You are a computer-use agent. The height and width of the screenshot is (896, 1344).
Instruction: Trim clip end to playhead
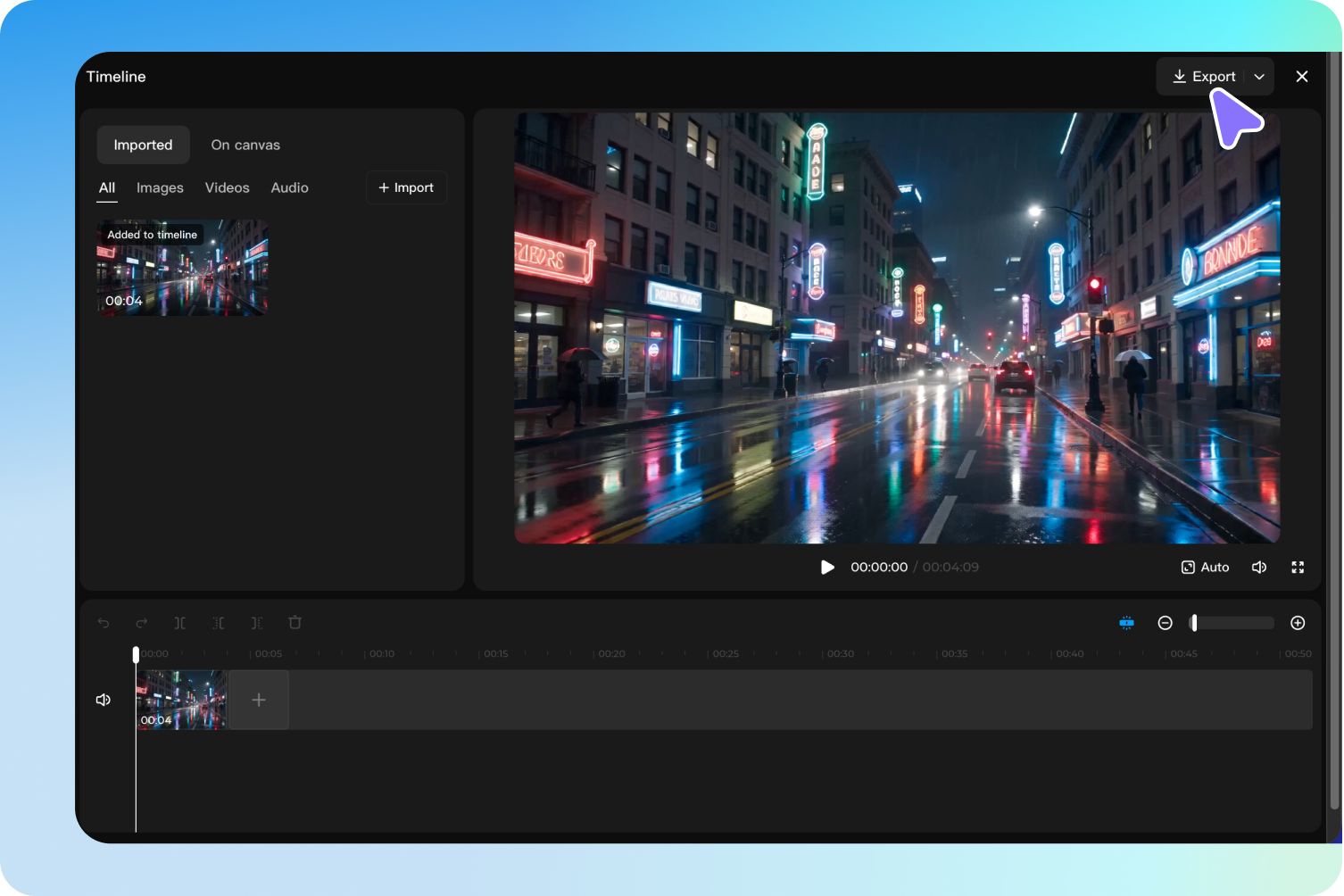coord(257,623)
